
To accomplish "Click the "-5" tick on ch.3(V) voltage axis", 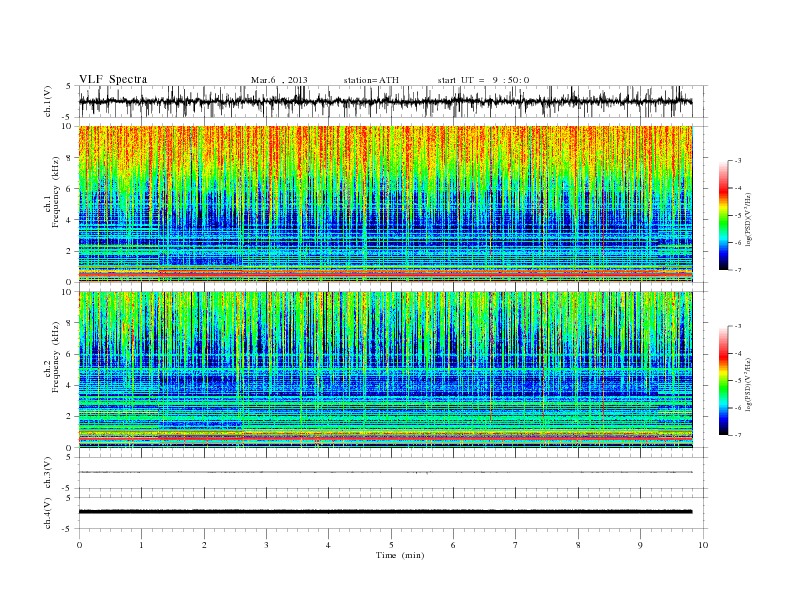I will click(68, 489).
